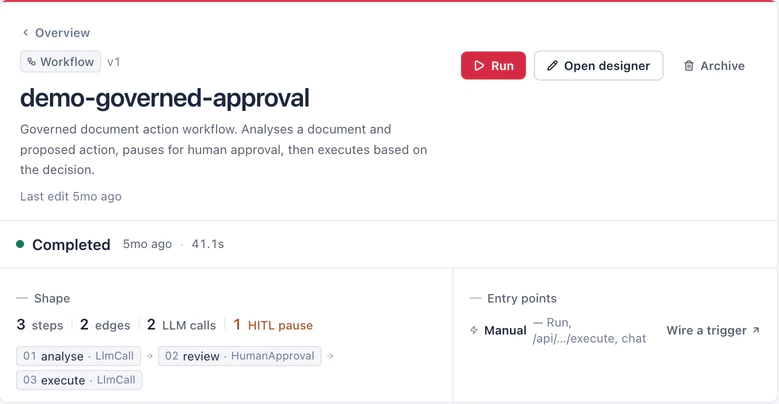779x404 pixels.
Task: Click the green Completed status dot
Action: (x=20, y=244)
